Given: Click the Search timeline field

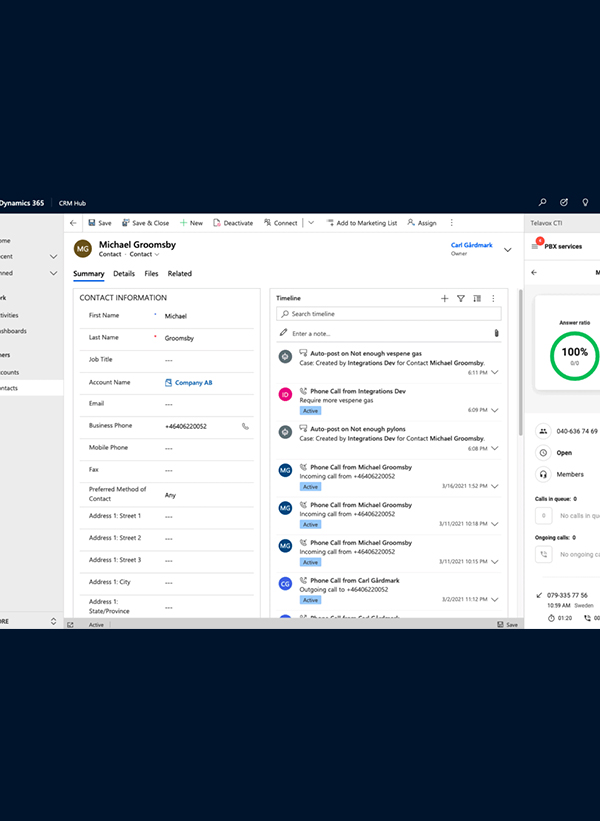Looking at the screenshot, I should [x=388, y=314].
